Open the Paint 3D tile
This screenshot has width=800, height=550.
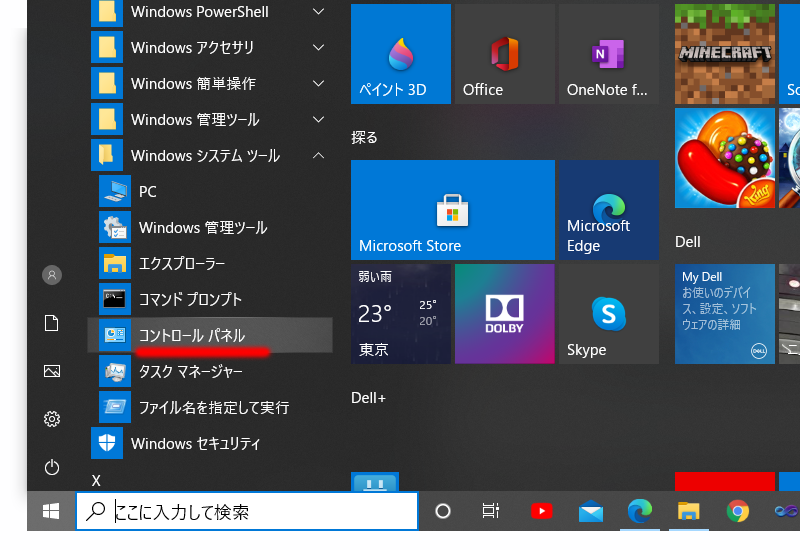point(401,54)
